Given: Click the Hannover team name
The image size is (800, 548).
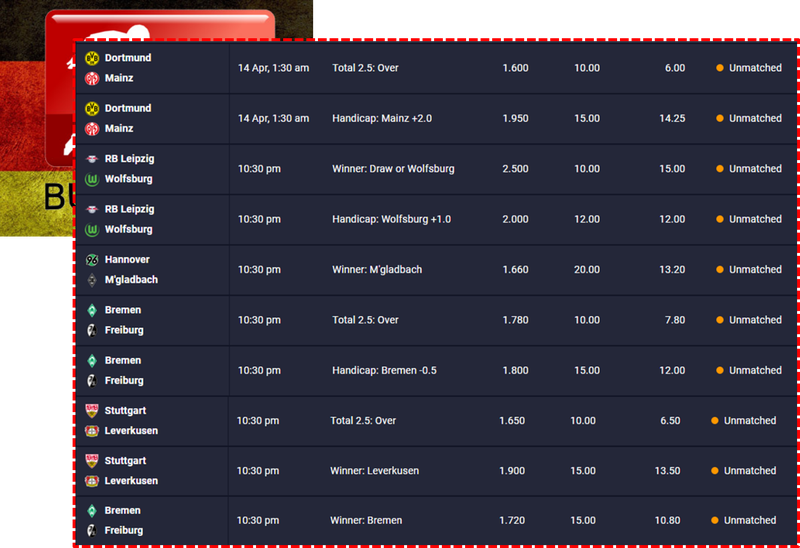Looking at the screenshot, I should click(127, 260).
